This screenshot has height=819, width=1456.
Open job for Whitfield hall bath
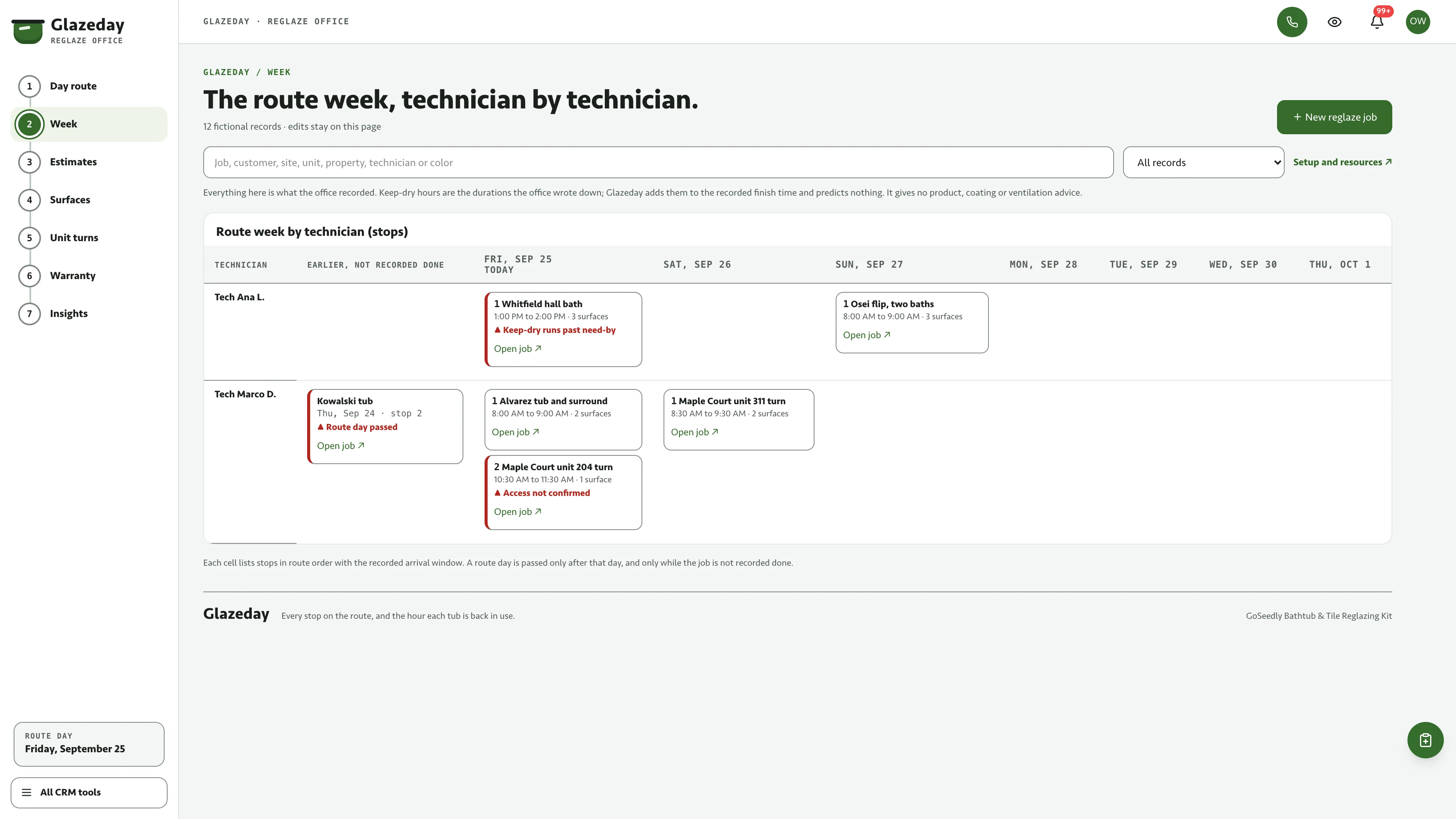[517, 349]
